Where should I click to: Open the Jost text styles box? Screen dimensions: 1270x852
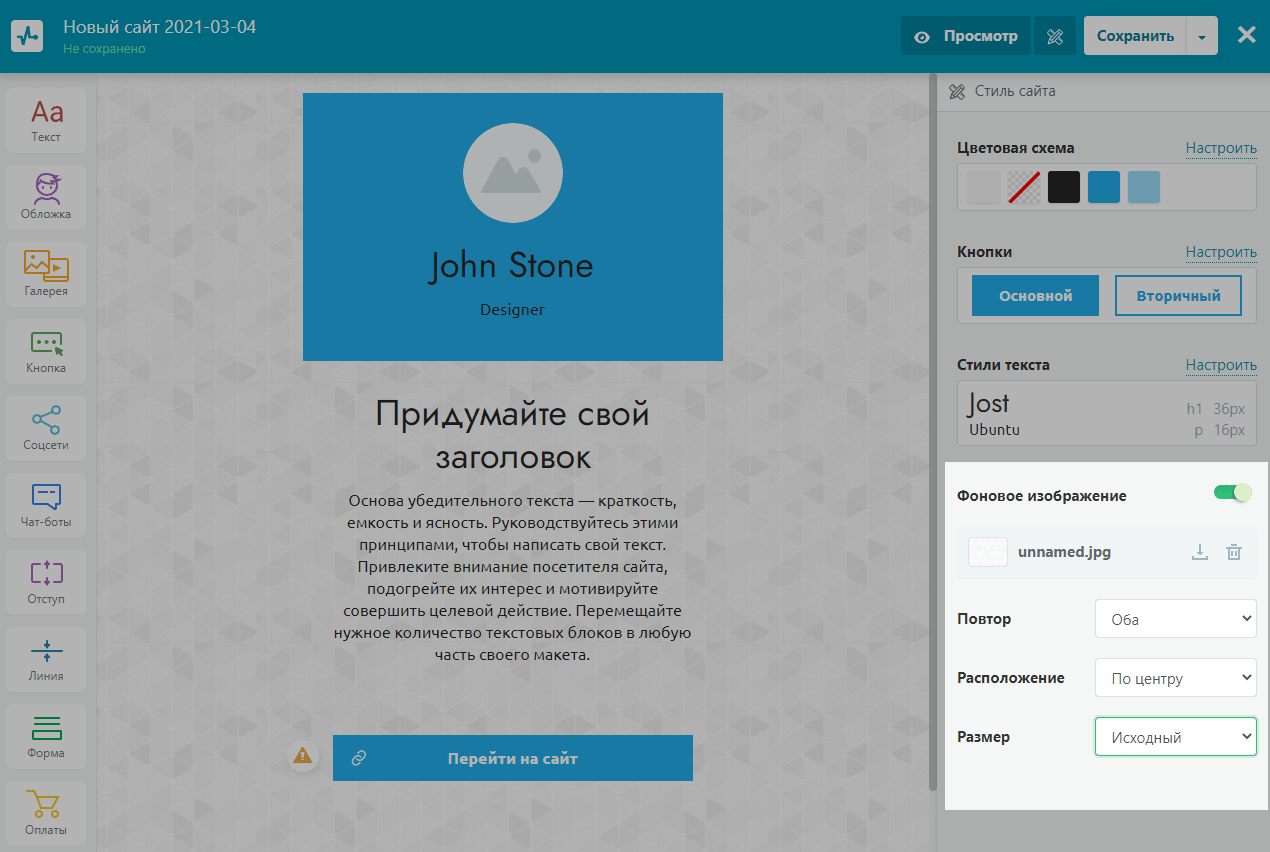(1106, 414)
